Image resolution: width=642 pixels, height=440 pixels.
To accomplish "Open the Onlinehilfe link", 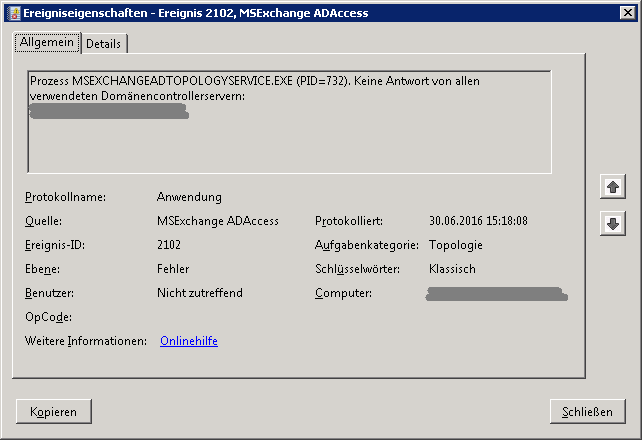I will 189,341.
